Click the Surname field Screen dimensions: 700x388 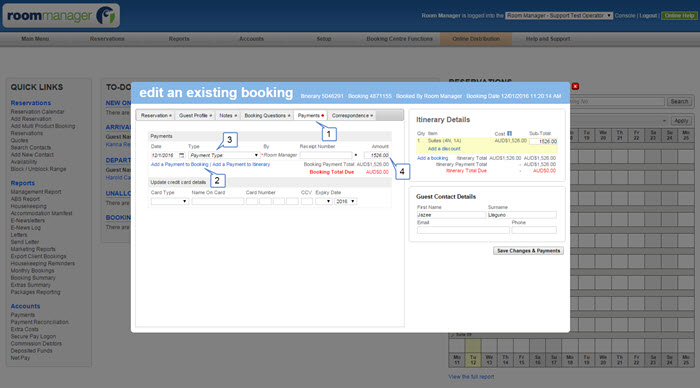(x=522, y=215)
